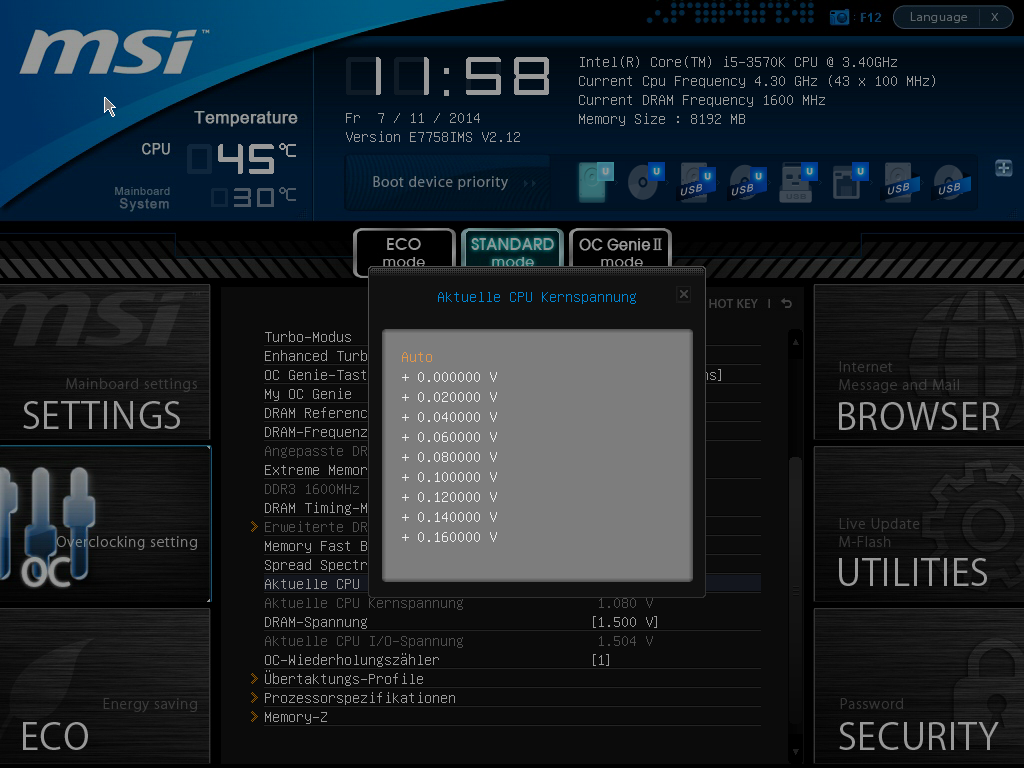
Task: Select the UEFI USB key boot device icon
Action: (799, 183)
